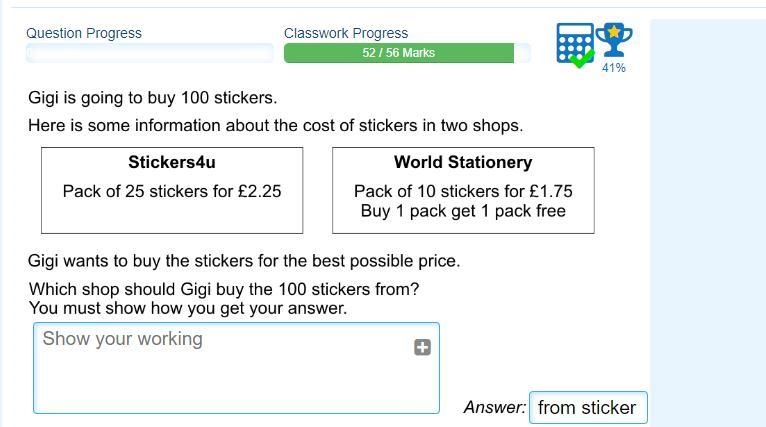Open the plus icon in the working box
Image resolution: width=766 pixels, height=427 pixels.
coord(423,347)
